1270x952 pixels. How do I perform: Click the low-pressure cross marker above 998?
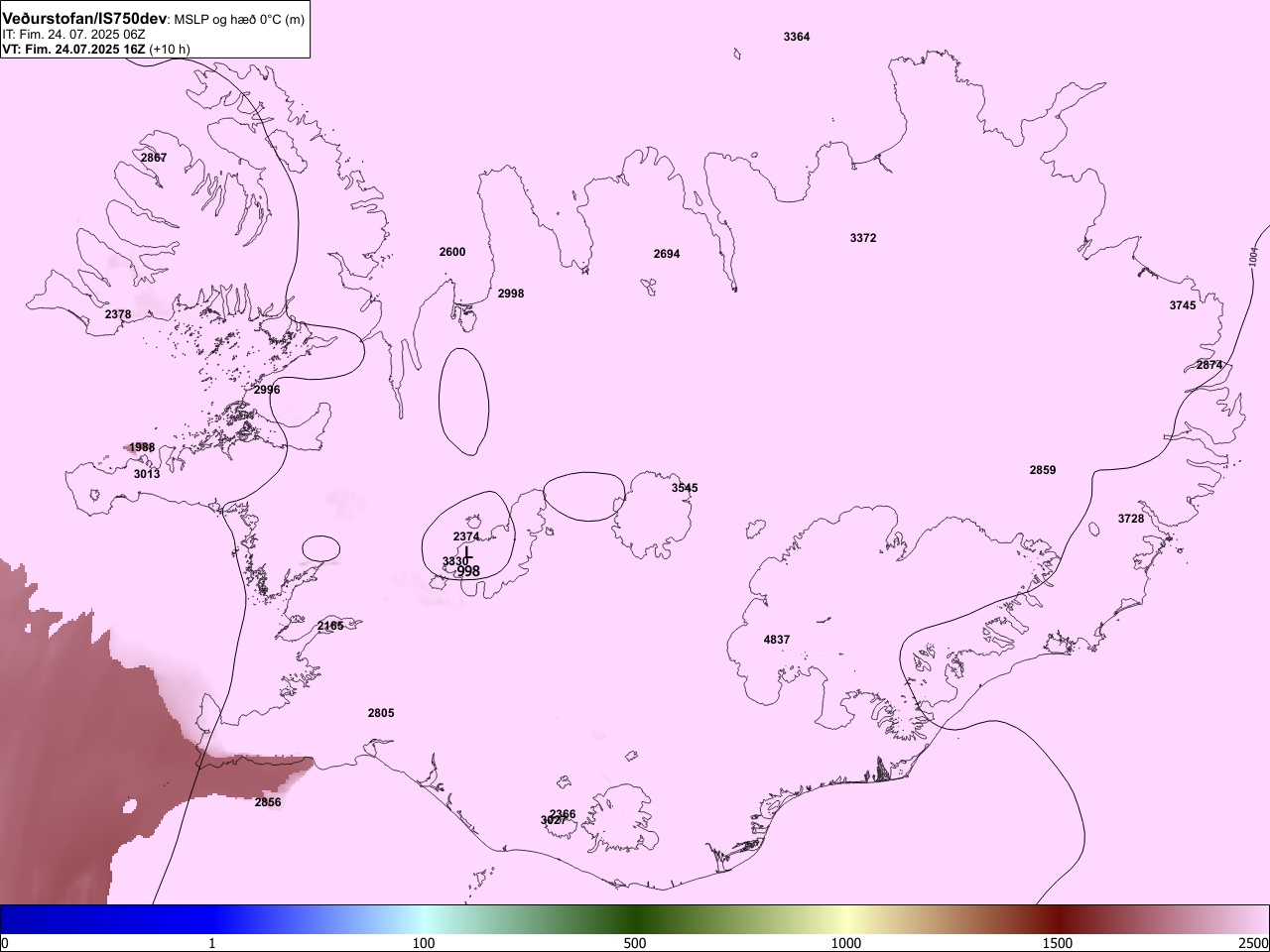pos(466,553)
